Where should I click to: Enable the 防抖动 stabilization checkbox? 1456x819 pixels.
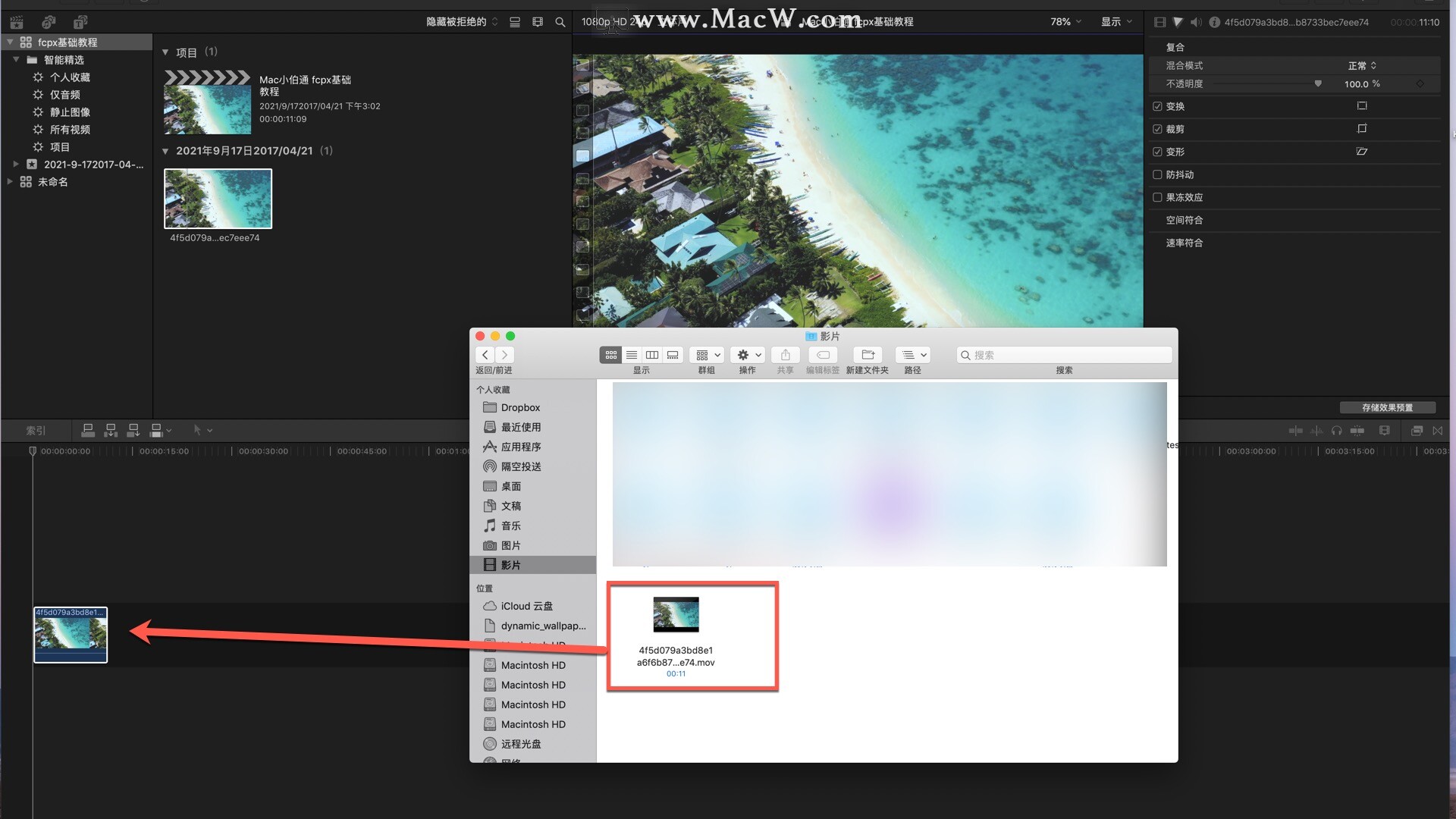pos(1157,174)
